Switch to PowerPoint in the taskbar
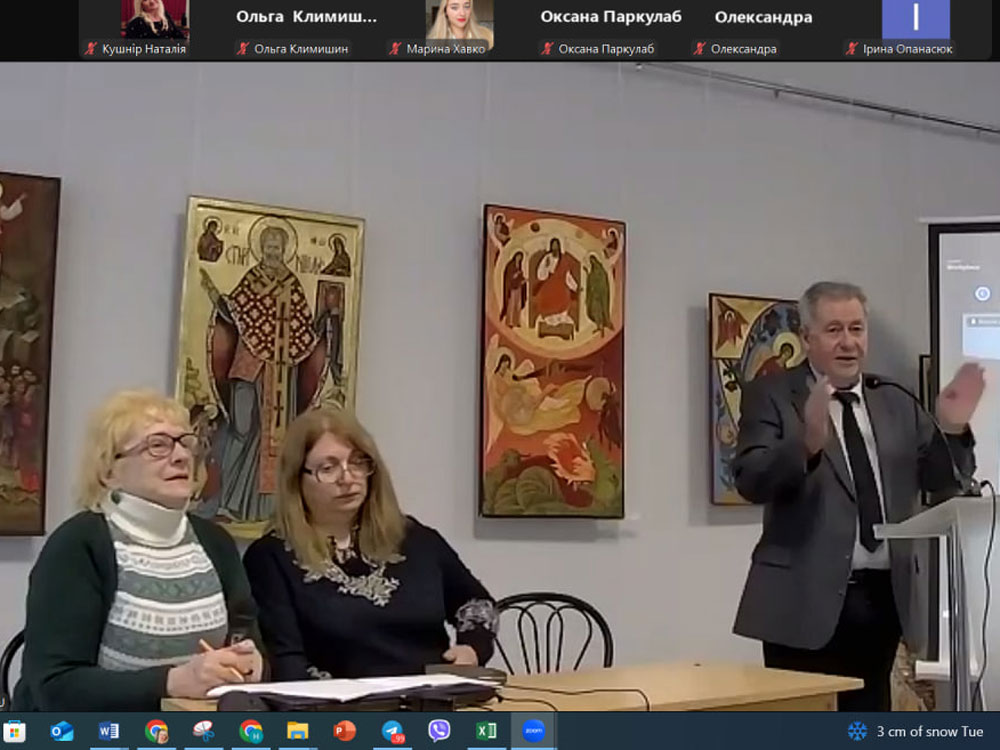Viewport: 1000px width, 750px height. tap(345, 731)
